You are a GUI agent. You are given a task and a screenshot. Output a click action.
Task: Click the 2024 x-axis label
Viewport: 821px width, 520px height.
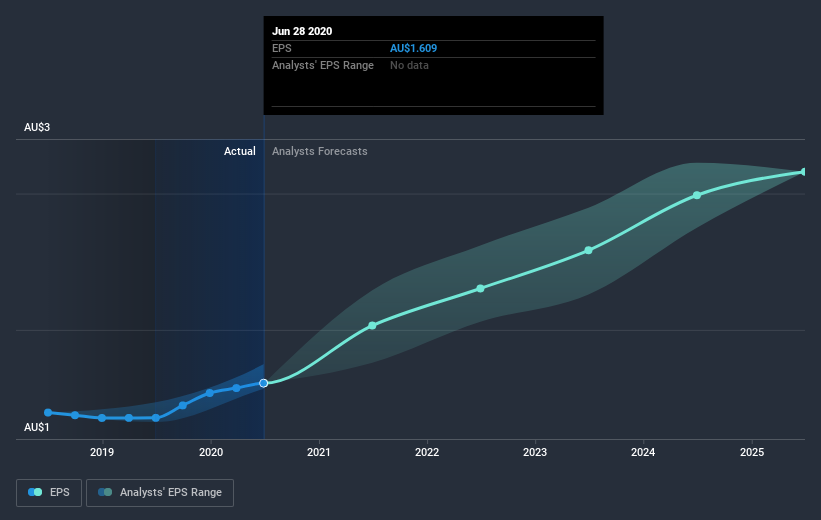tap(643, 452)
